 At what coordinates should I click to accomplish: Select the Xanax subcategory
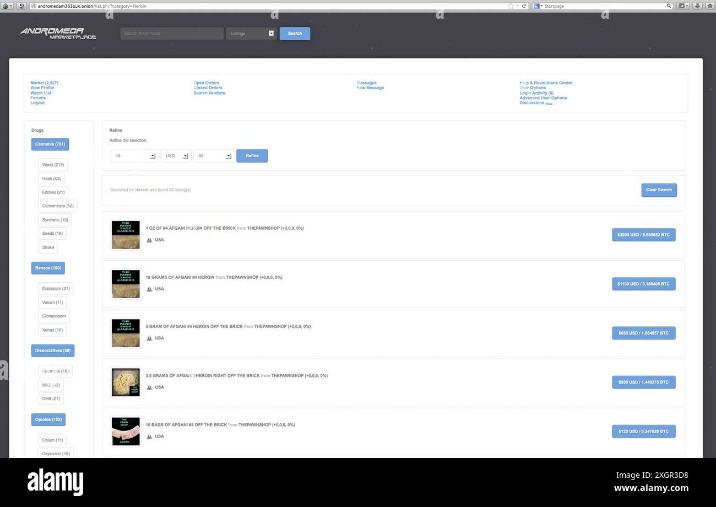[x=53, y=330]
